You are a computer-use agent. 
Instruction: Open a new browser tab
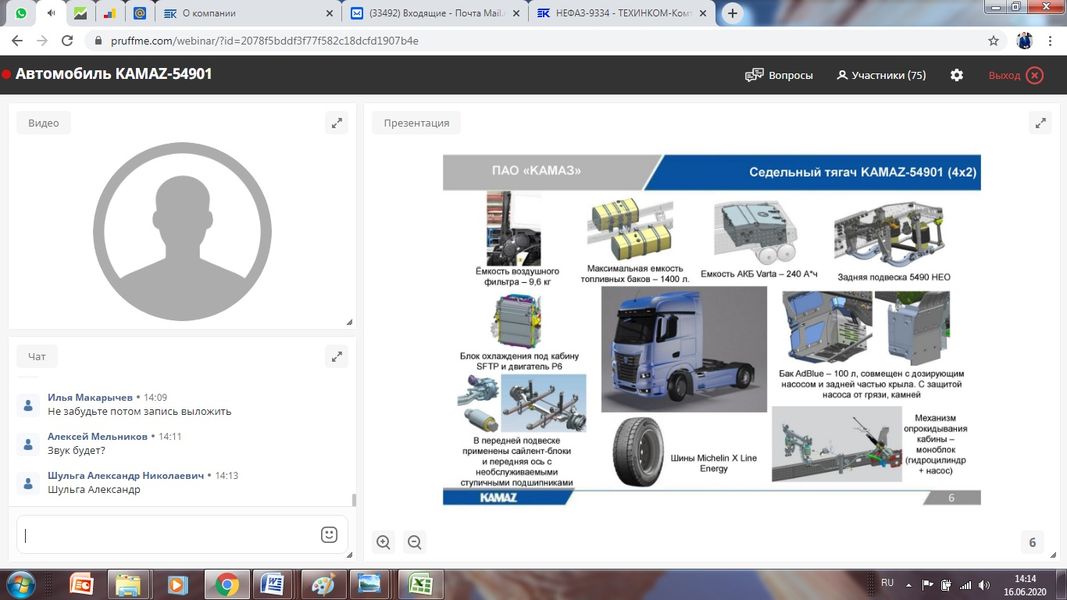[732, 13]
